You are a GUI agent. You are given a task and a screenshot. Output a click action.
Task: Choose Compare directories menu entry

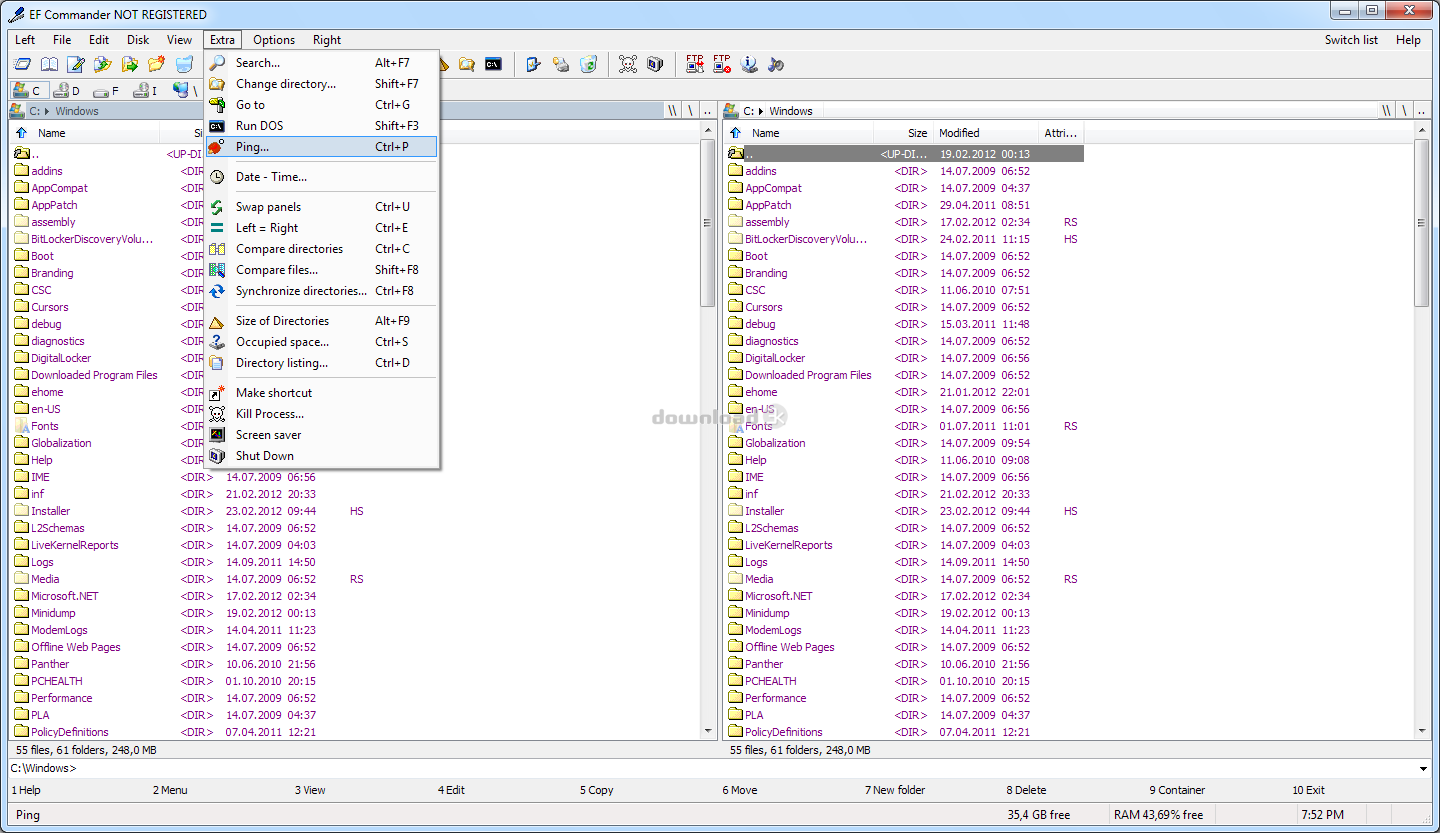pyautogui.click(x=322, y=249)
